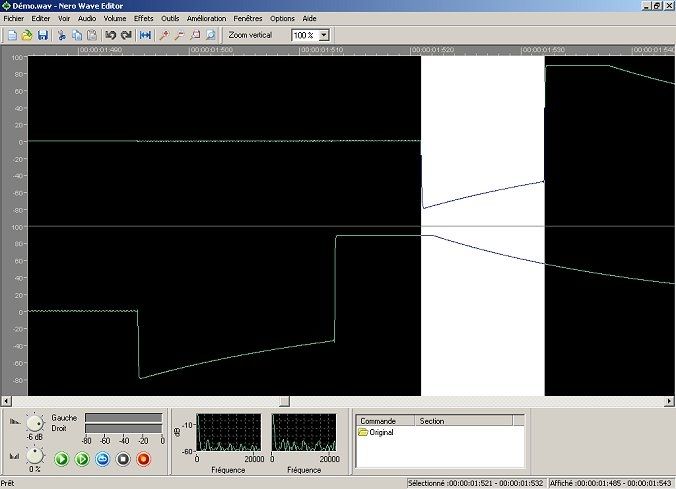Viewport: 676px width, 489px height.
Task: Open the Volume menu
Action: pos(115,19)
